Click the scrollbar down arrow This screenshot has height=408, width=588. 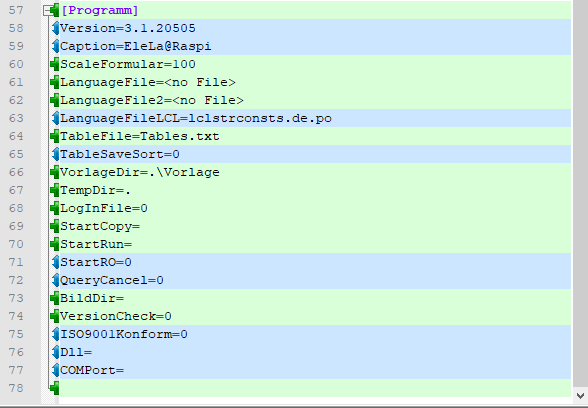pos(580,395)
